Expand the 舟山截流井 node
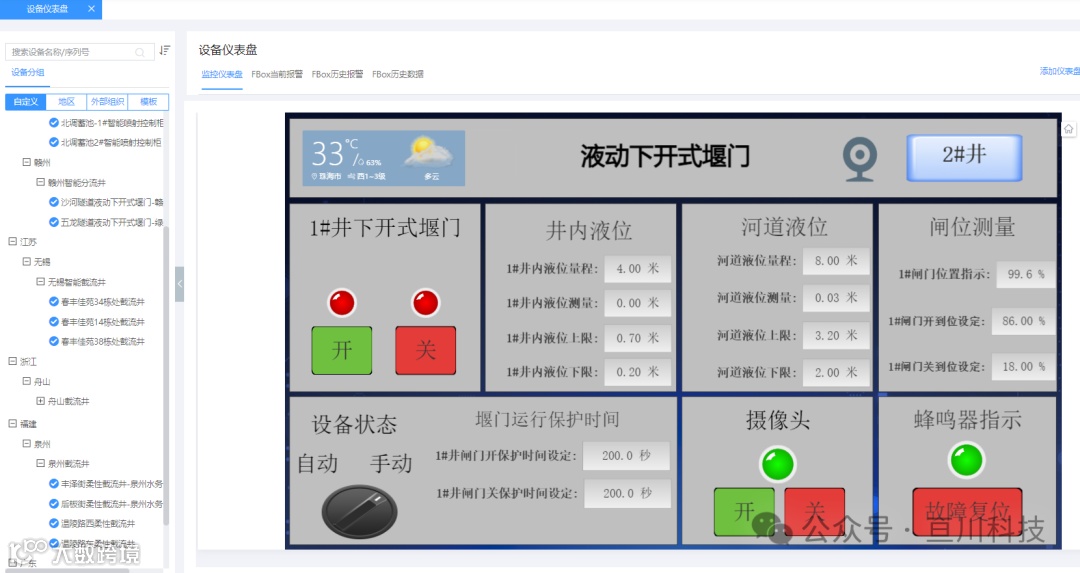The height and width of the screenshot is (573, 1080). click(40, 400)
